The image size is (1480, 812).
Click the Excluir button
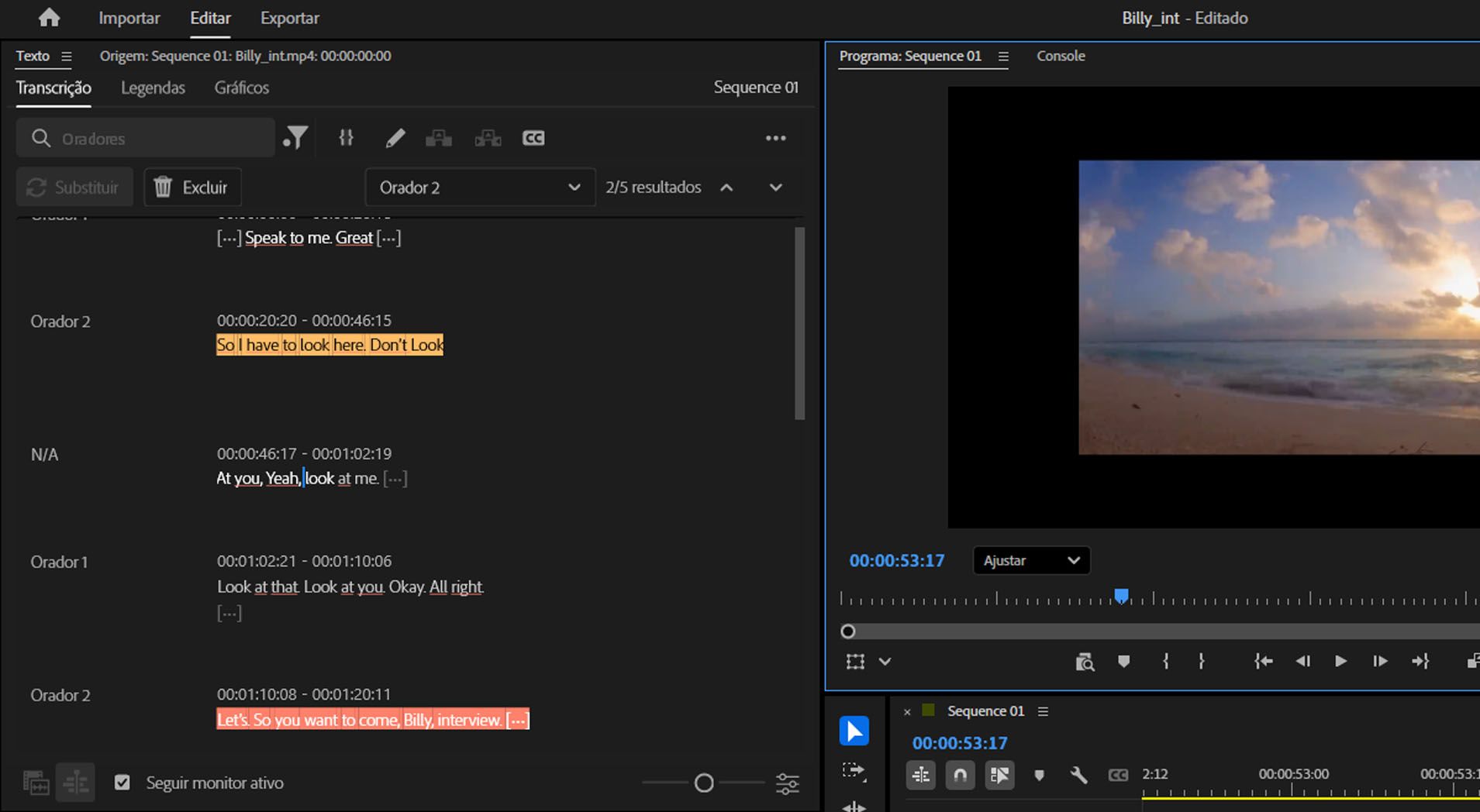coord(192,188)
